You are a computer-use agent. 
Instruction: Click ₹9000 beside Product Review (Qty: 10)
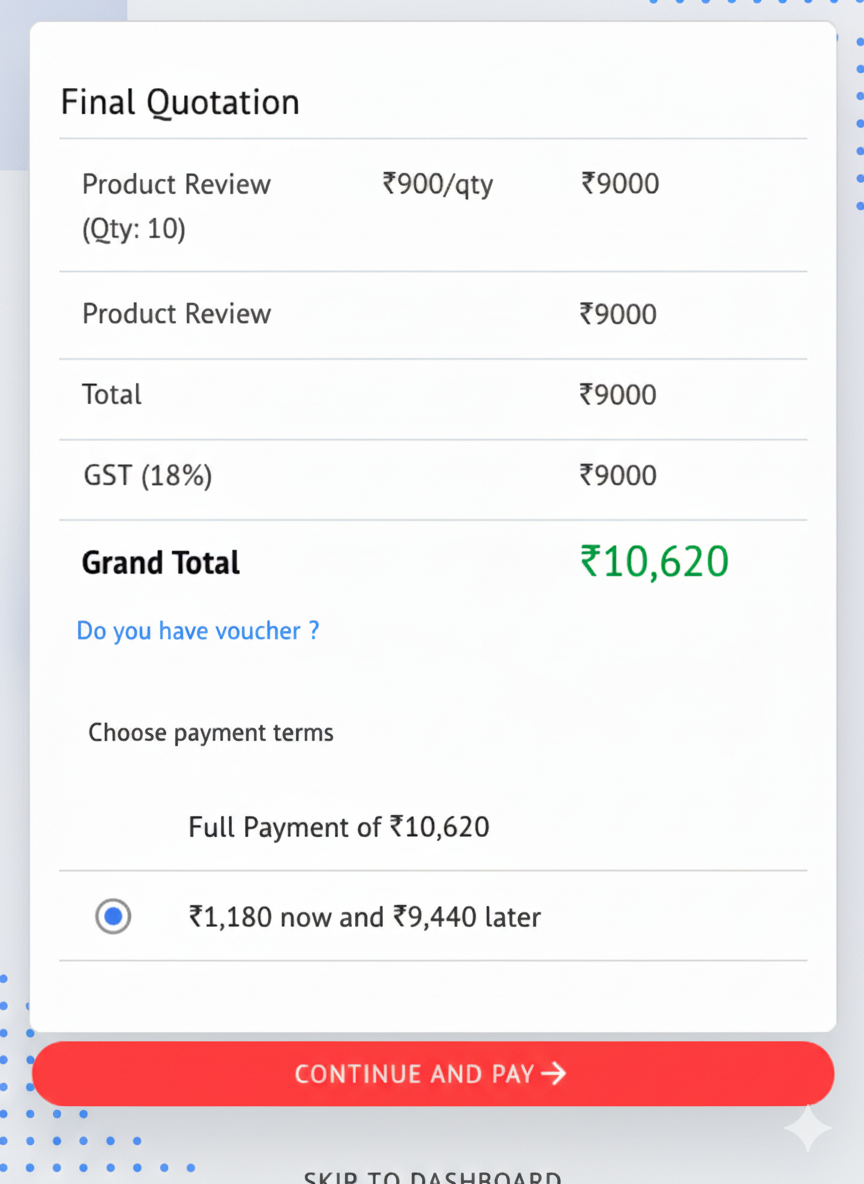click(620, 184)
